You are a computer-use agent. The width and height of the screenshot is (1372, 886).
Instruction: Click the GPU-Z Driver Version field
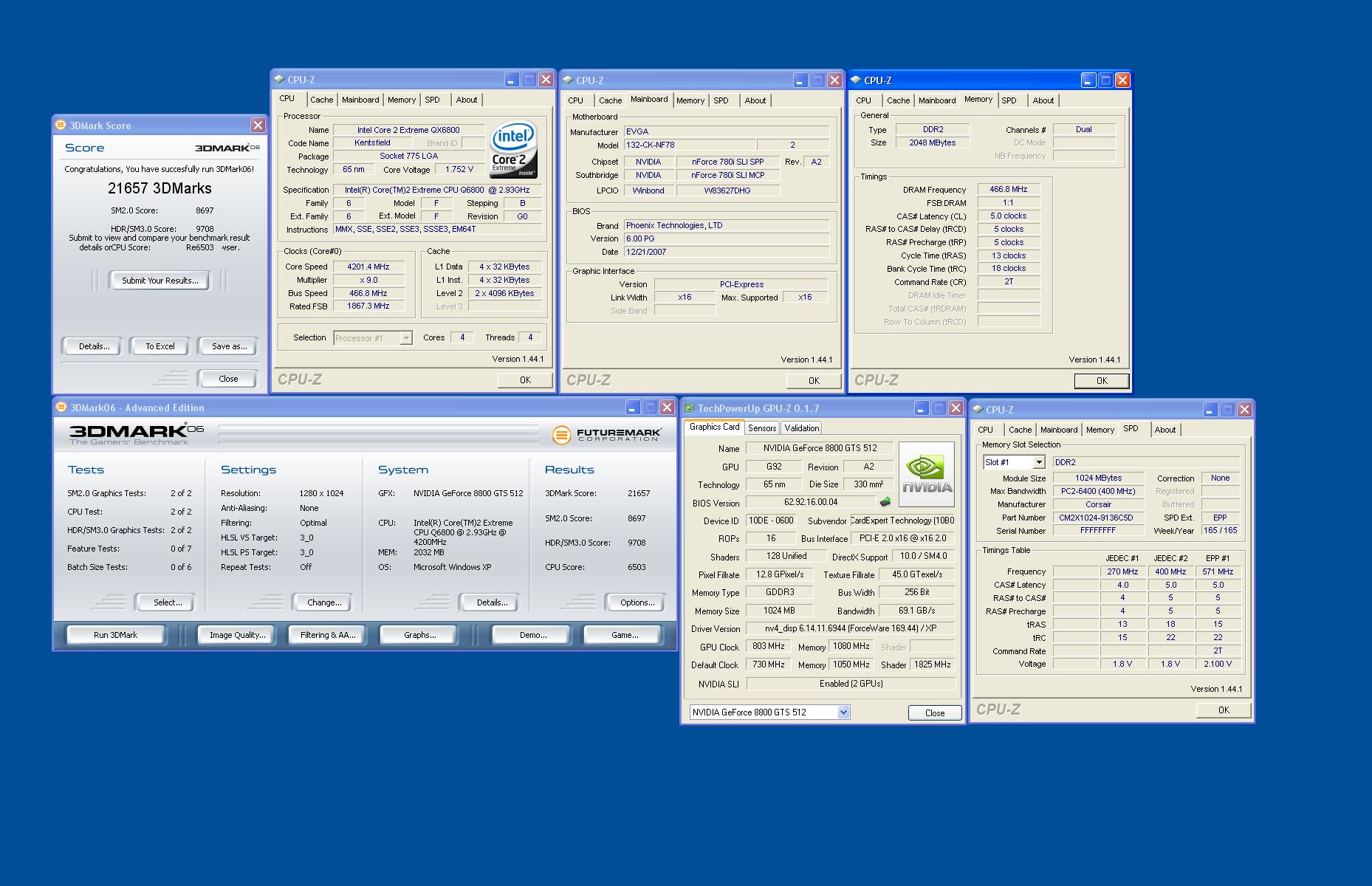point(850,628)
